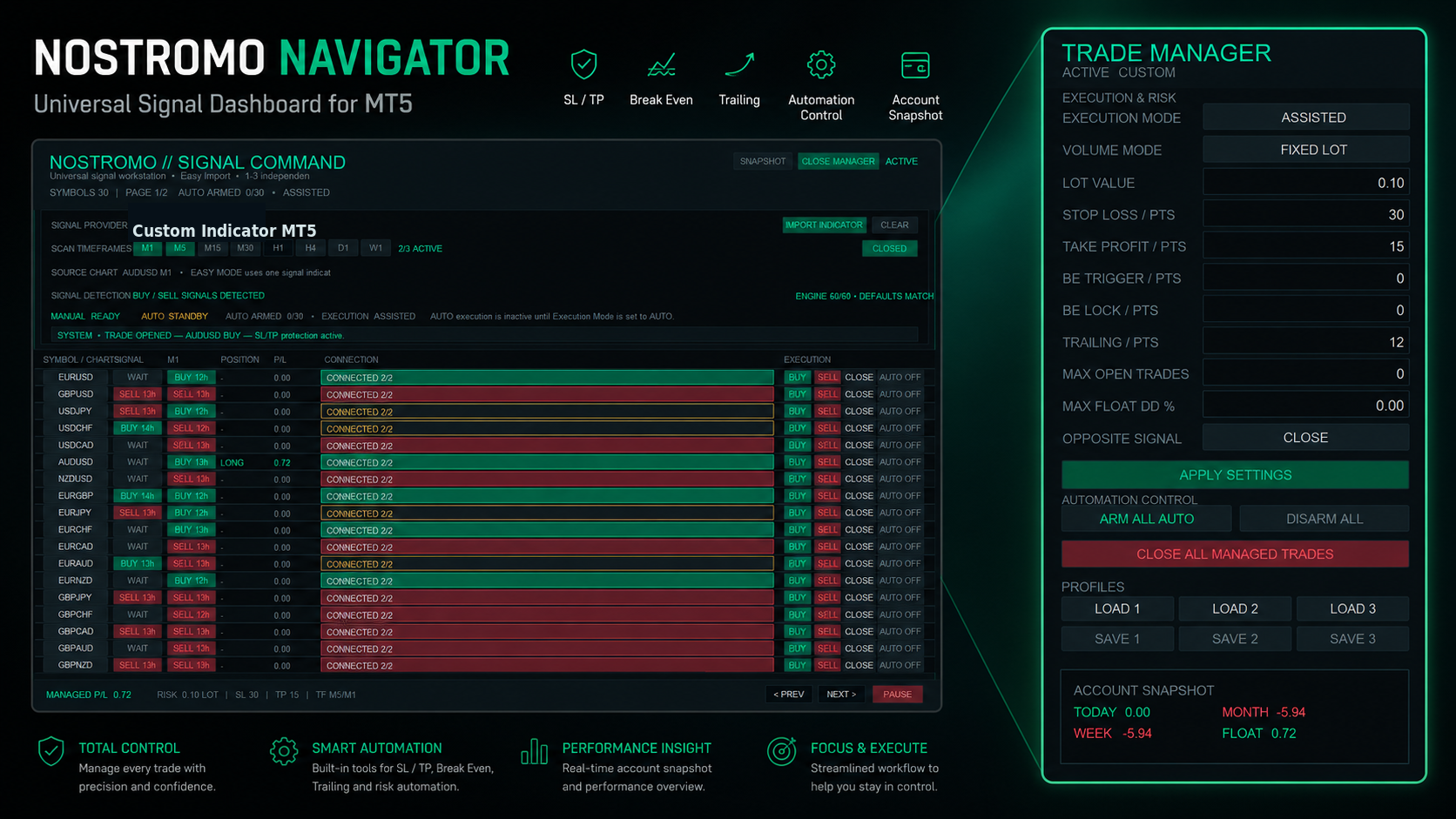Image resolution: width=1456 pixels, height=819 pixels.
Task: Open the SNAPSHOT tab
Action: pos(763,161)
